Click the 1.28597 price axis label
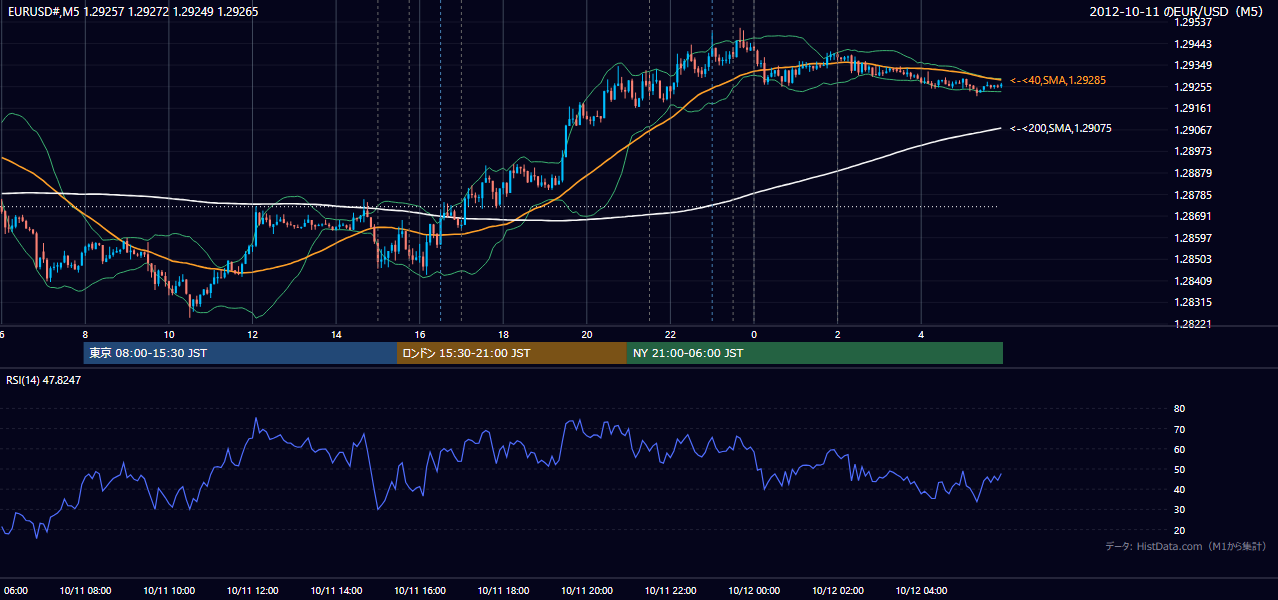The width and height of the screenshot is (1278, 600). point(1191,238)
